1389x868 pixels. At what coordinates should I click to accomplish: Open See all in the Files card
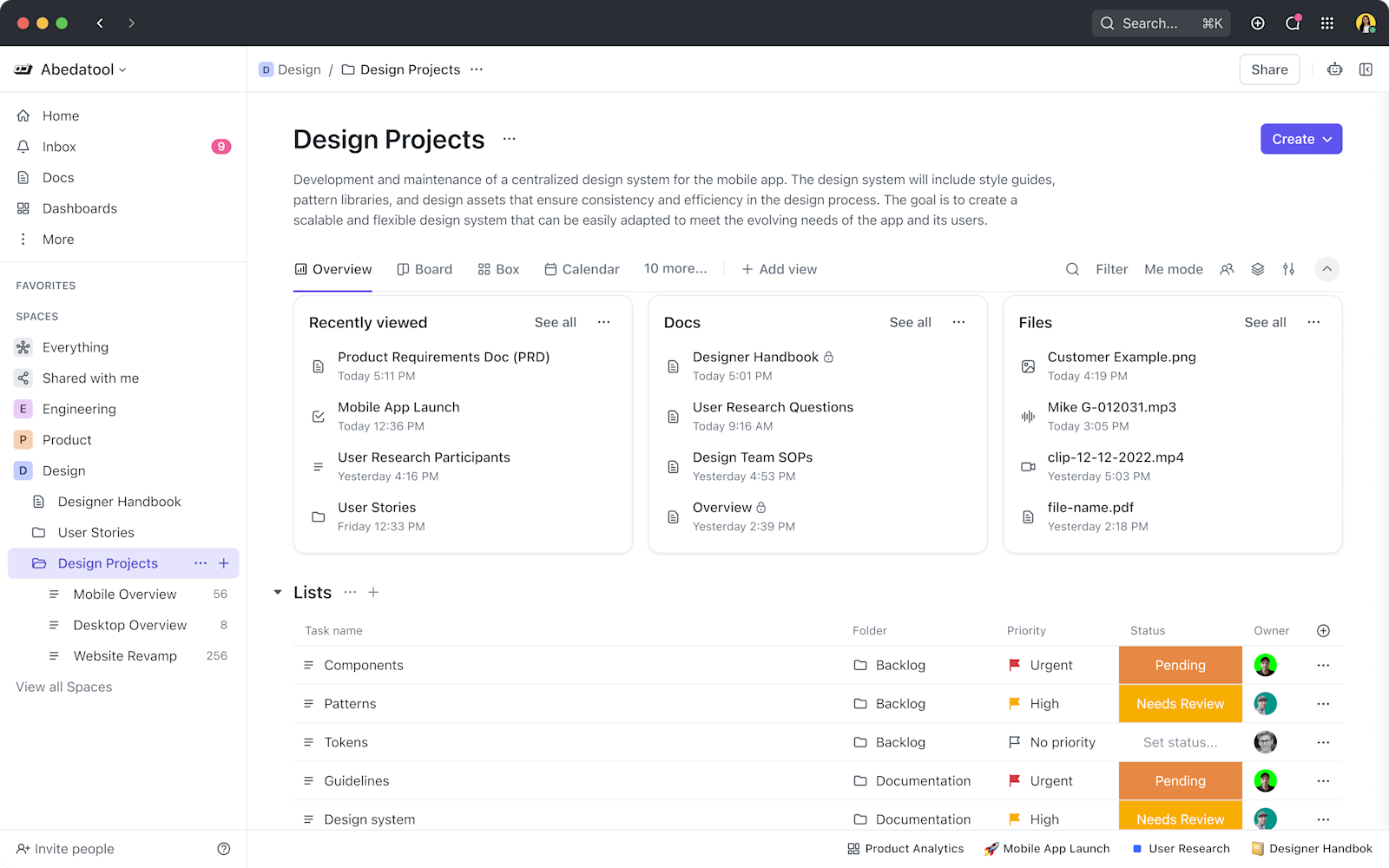[1265, 322]
